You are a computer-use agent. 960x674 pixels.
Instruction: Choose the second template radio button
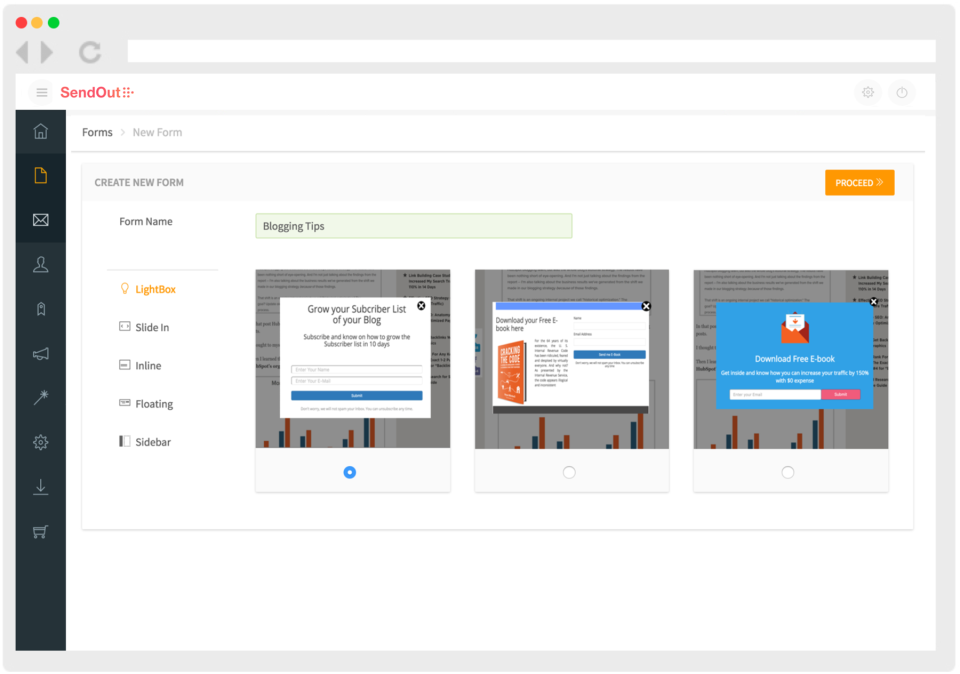tap(571, 471)
